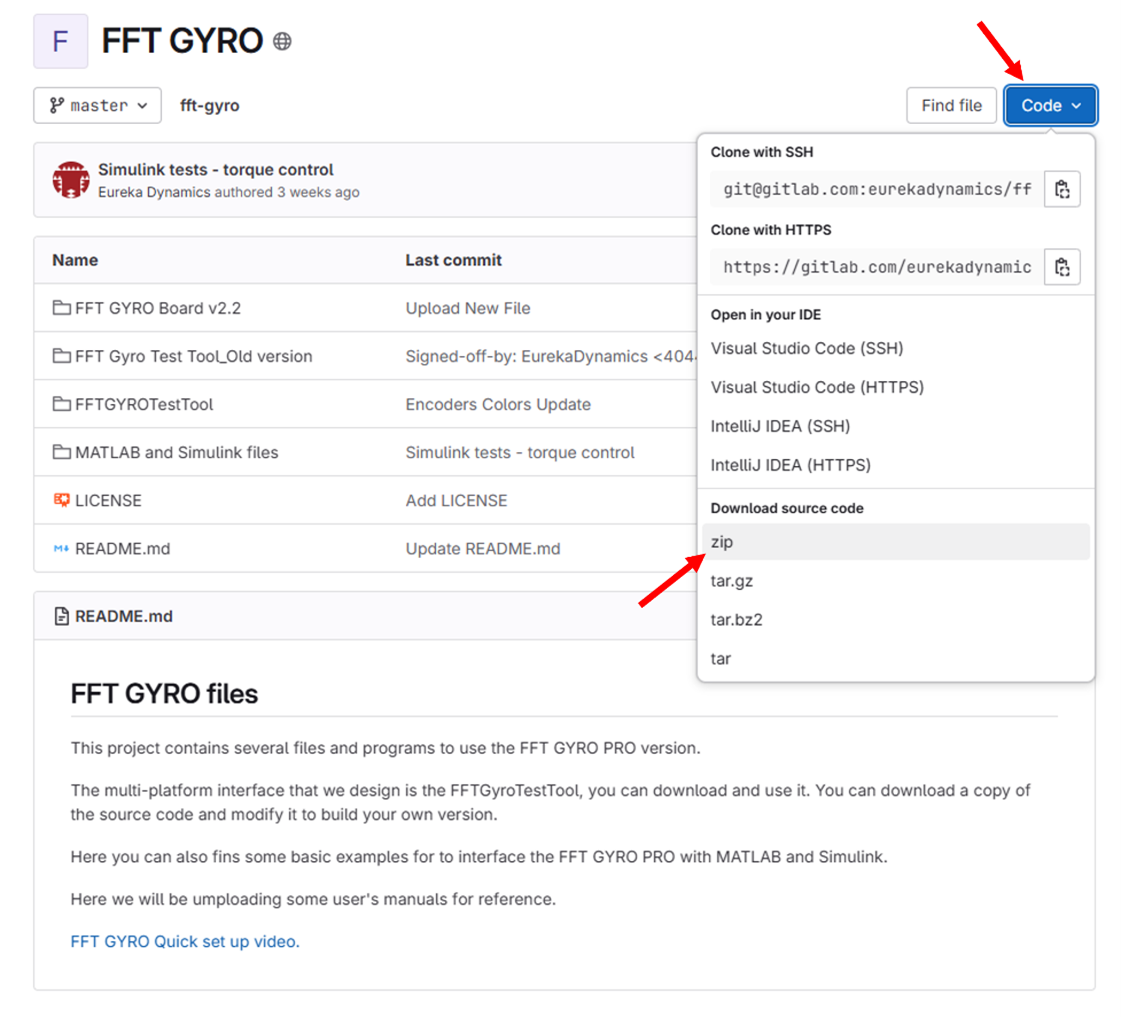Select Visual Studio Code (SSH) option
The width and height of the screenshot is (1121, 1017).
coord(806,348)
